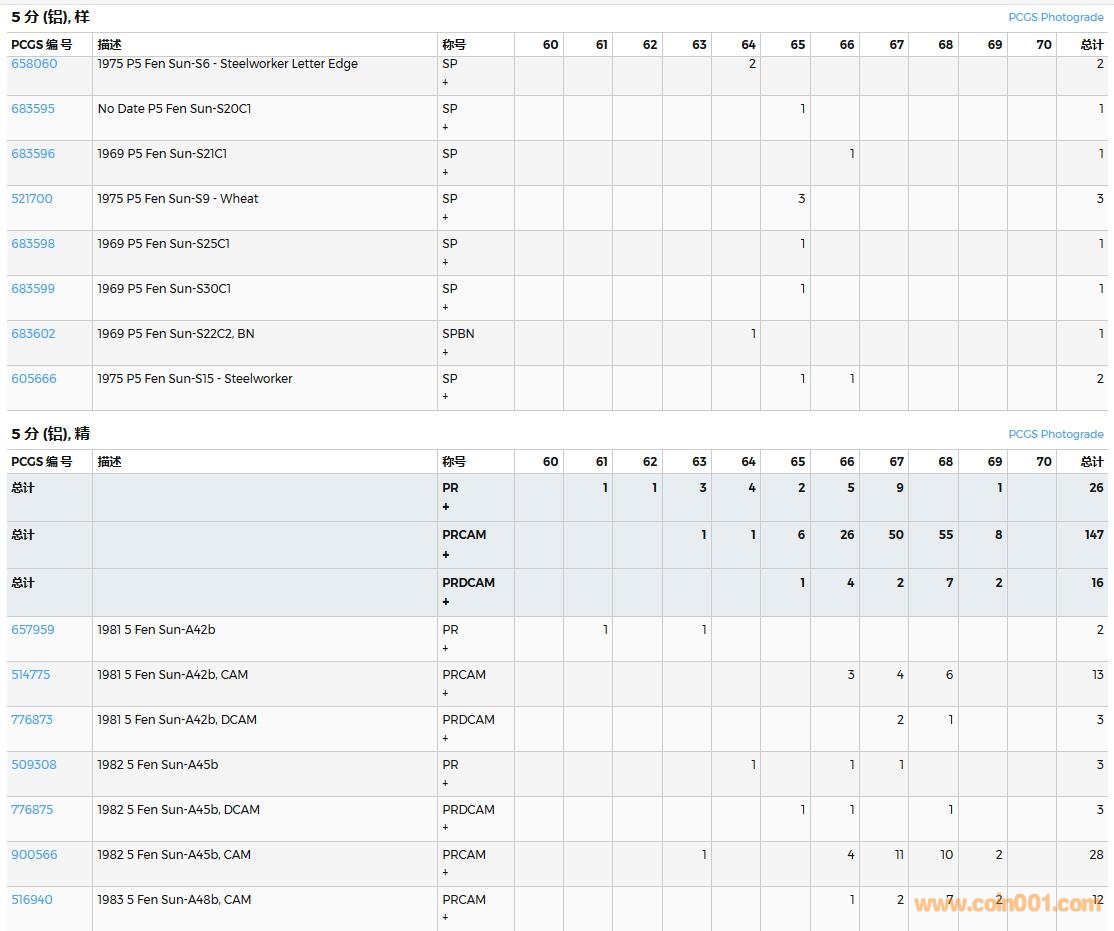
Task: Open PCGS number 776875 link
Action: click(32, 810)
